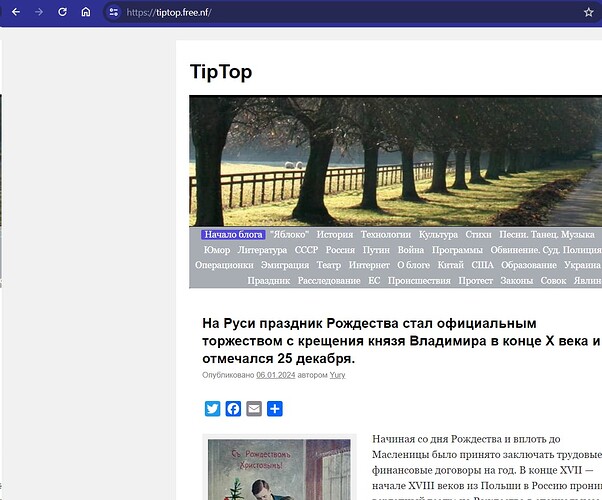Click the browser forward arrow
The width and height of the screenshot is (602, 500).
(39, 12)
